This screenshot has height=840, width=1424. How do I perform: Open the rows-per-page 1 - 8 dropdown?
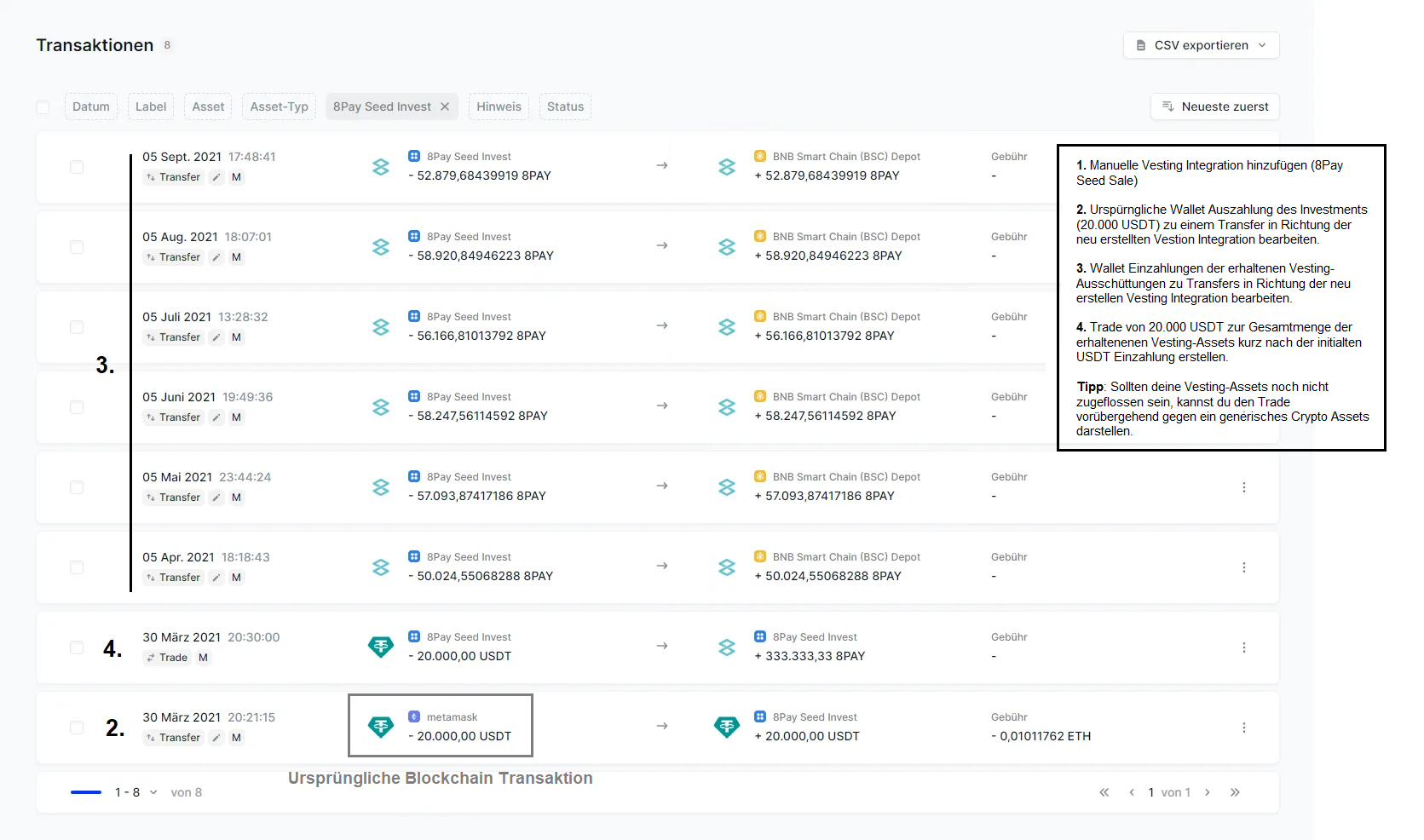(x=135, y=792)
